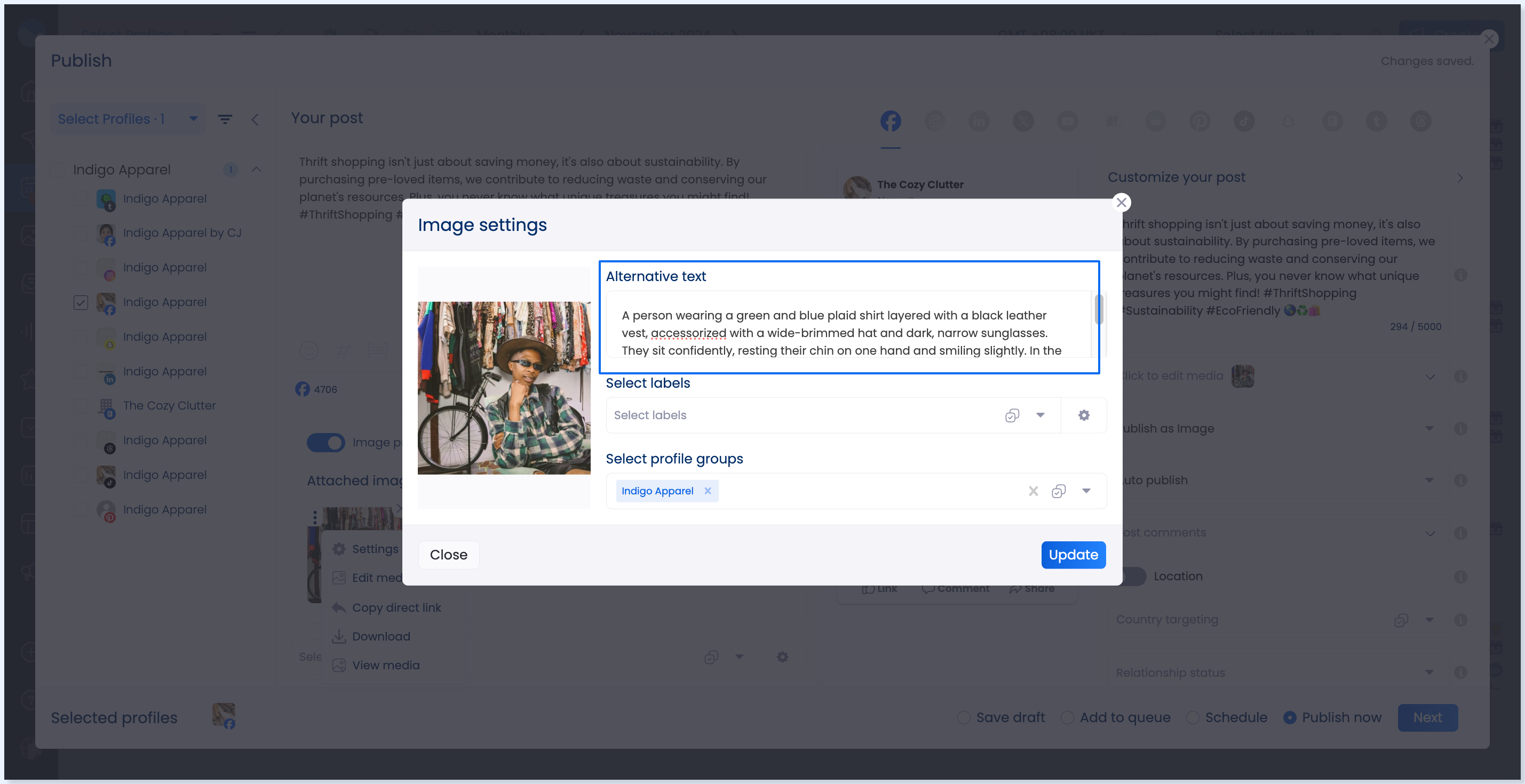This screenshot has height=784, width=1525.
Task: Click copy icon in profile groups field
Action: click(x=1059, y=491)
